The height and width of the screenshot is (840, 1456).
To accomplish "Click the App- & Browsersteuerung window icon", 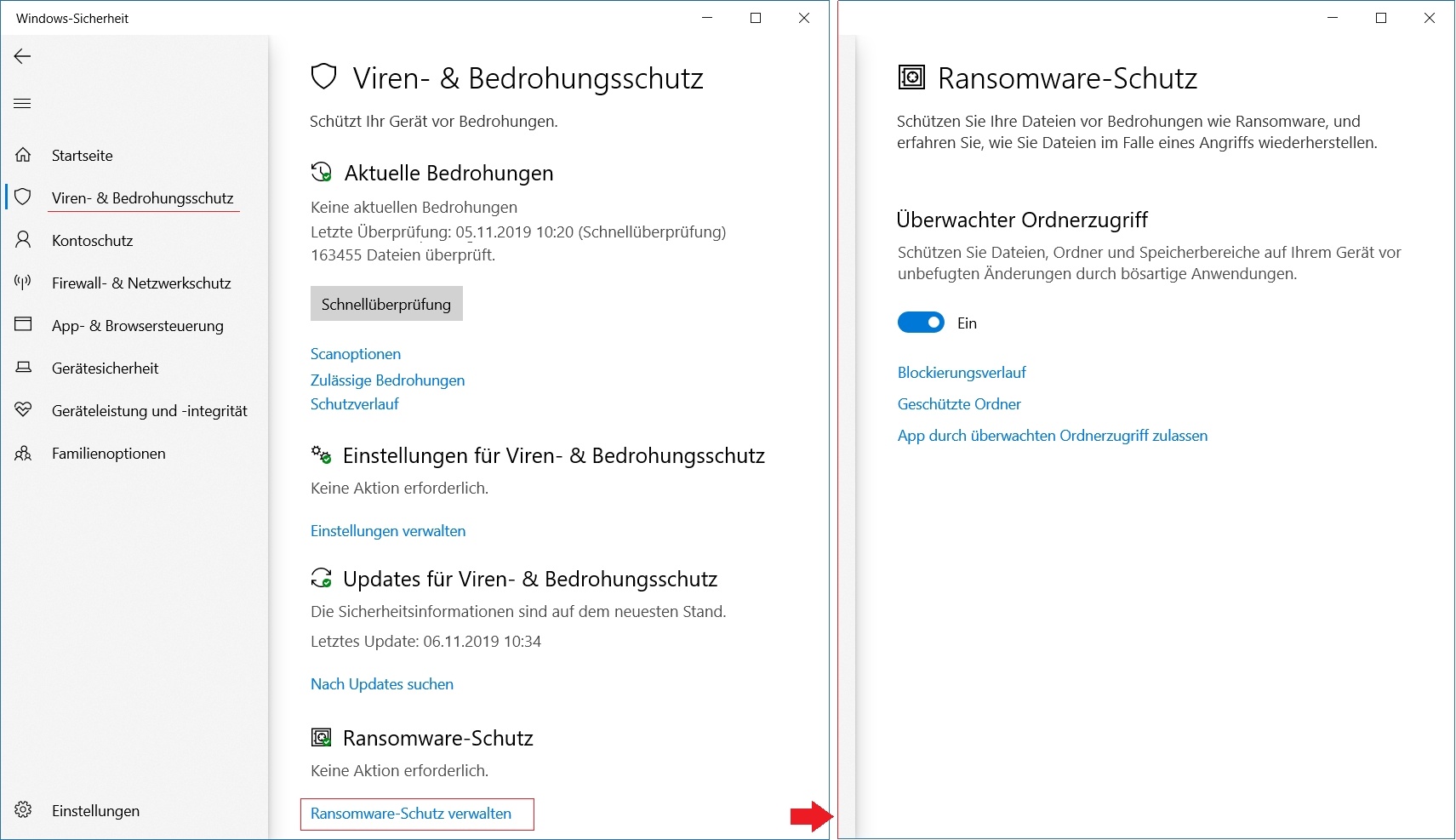I will (23, 324).
